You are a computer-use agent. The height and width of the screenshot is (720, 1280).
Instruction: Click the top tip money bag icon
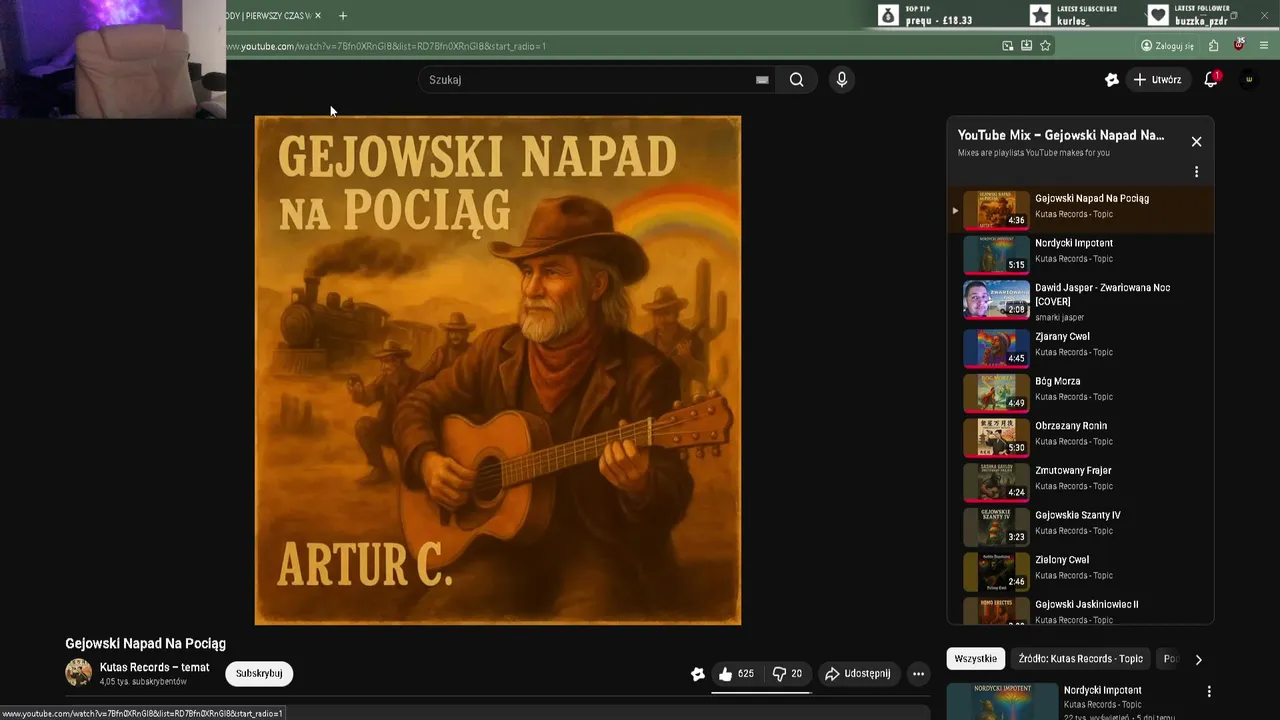point(888,15)
